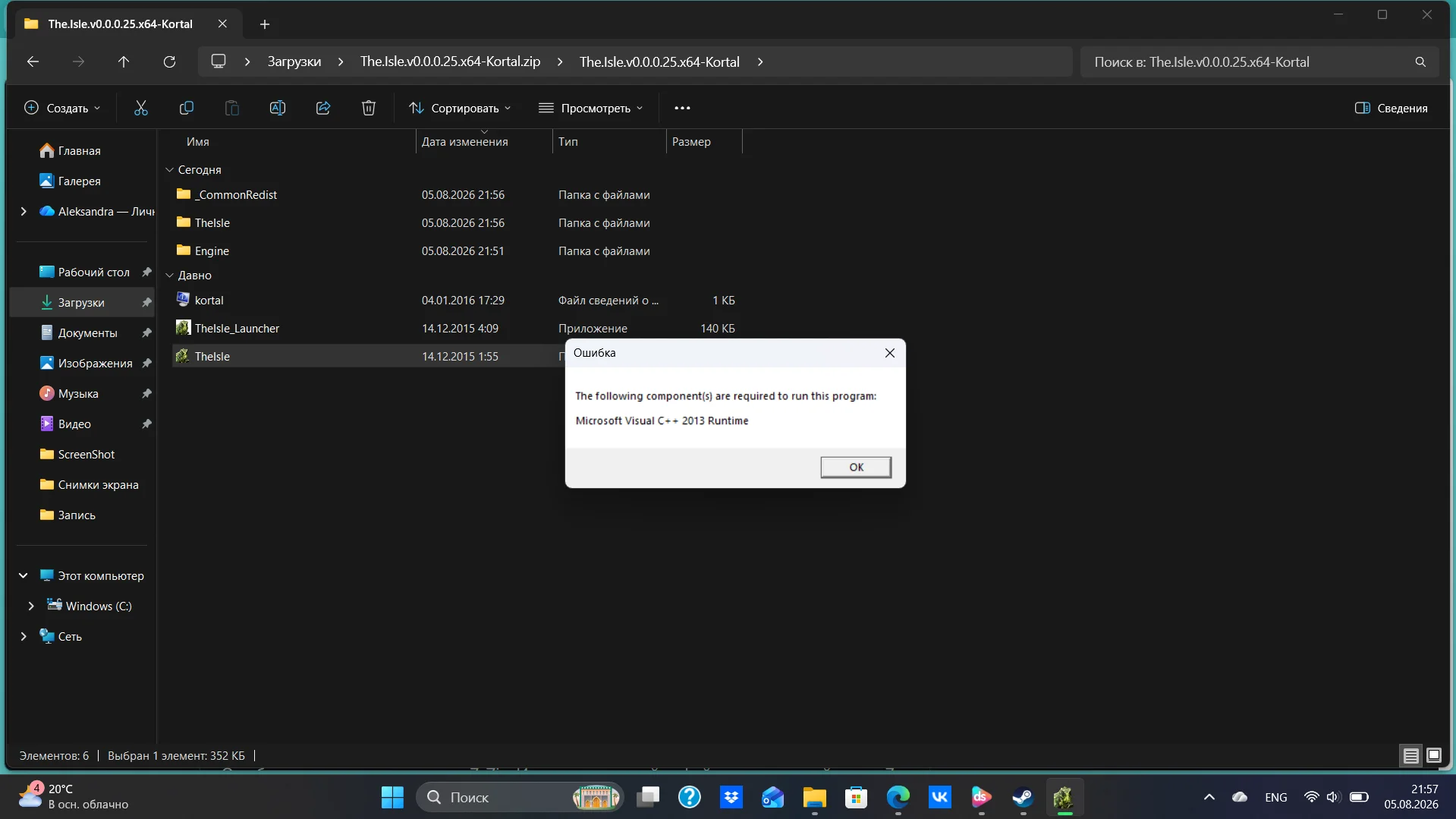Open the three-dots More options menu
Image resolution: width=1456 pixels, height=819 pixels.
tap(682, 108)
